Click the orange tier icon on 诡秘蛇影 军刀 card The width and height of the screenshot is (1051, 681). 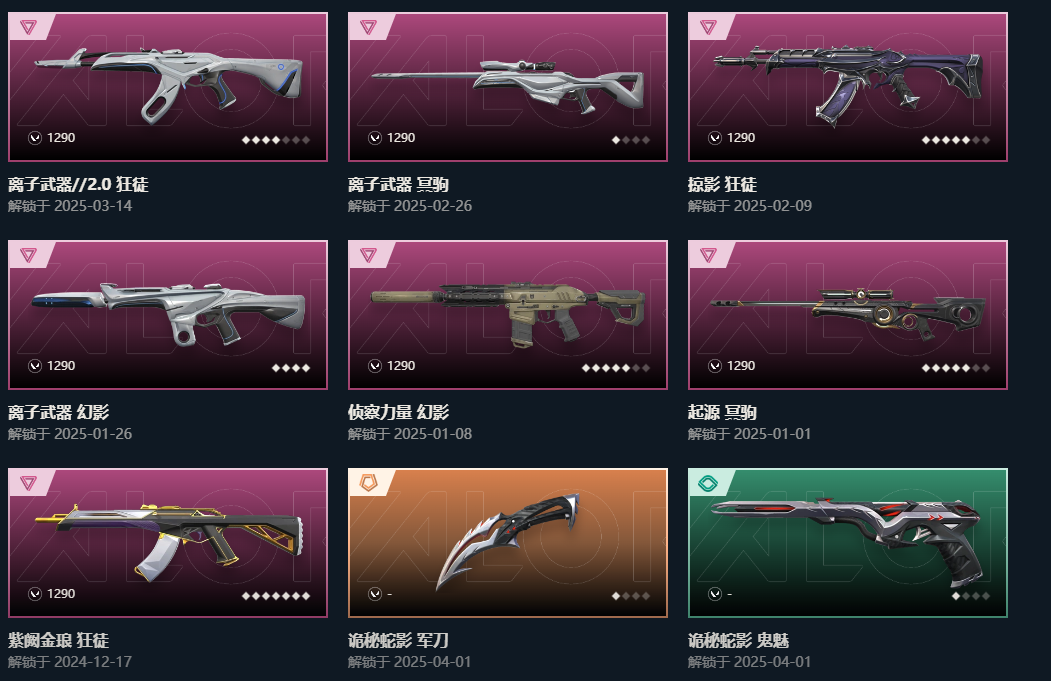coord(368,483)
